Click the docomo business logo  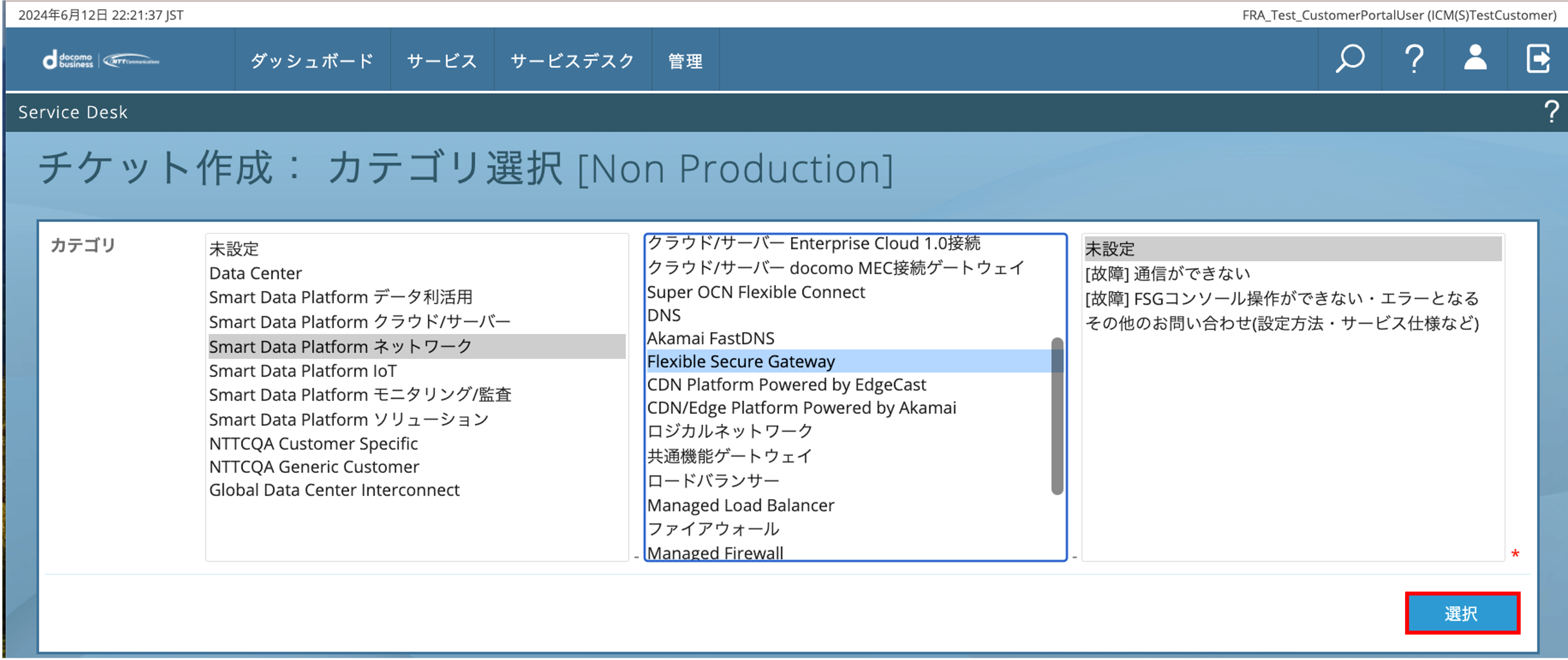point(101,60)
